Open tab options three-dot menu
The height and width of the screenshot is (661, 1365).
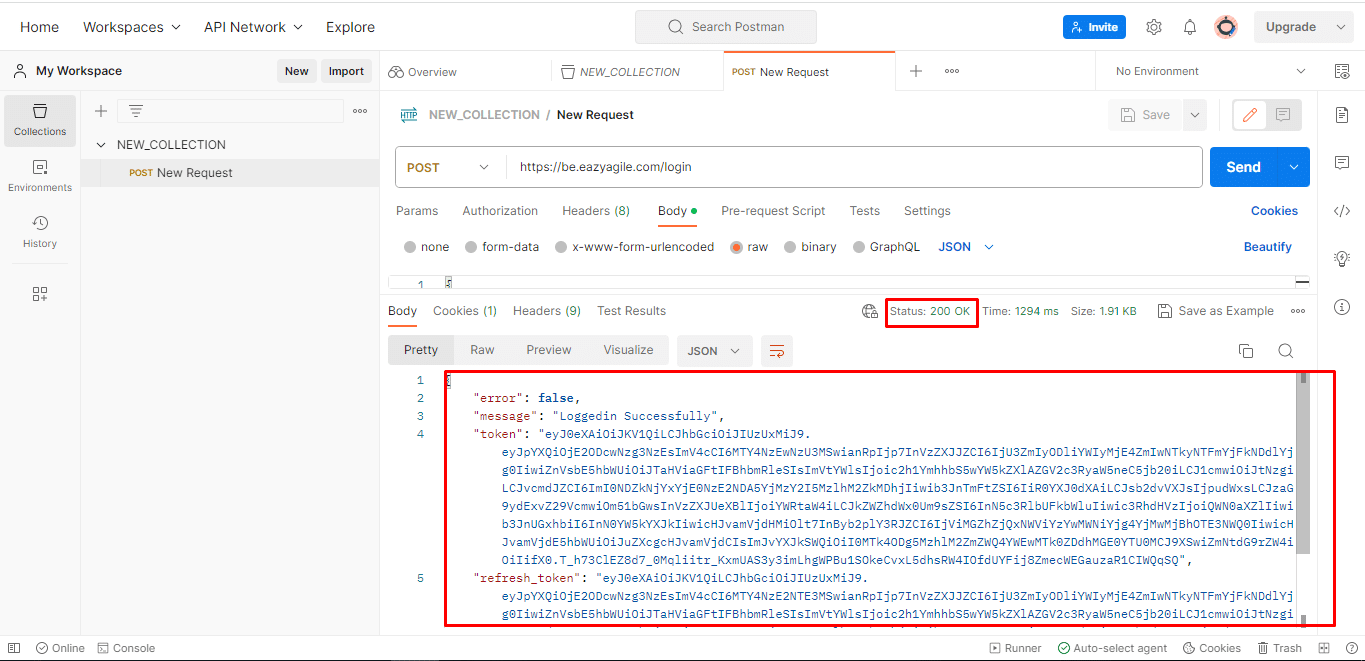point(952,71)
